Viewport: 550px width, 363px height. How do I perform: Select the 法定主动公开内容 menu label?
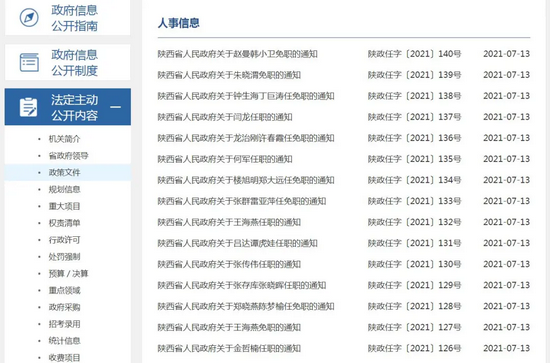[x=74, y=107]
